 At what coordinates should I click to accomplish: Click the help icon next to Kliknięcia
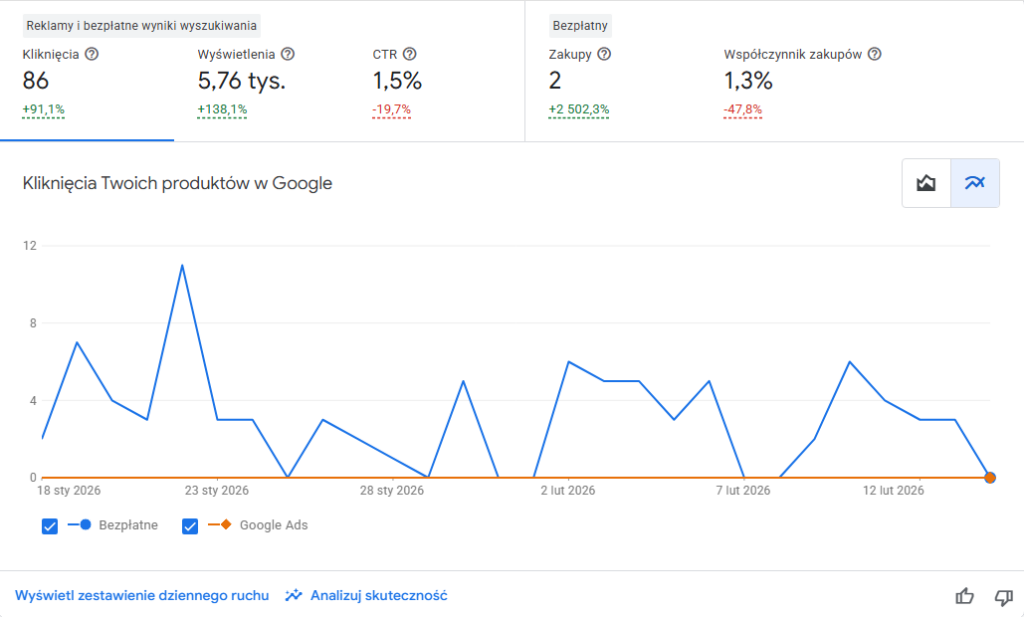pyautogui.click(x=92, y=54)
